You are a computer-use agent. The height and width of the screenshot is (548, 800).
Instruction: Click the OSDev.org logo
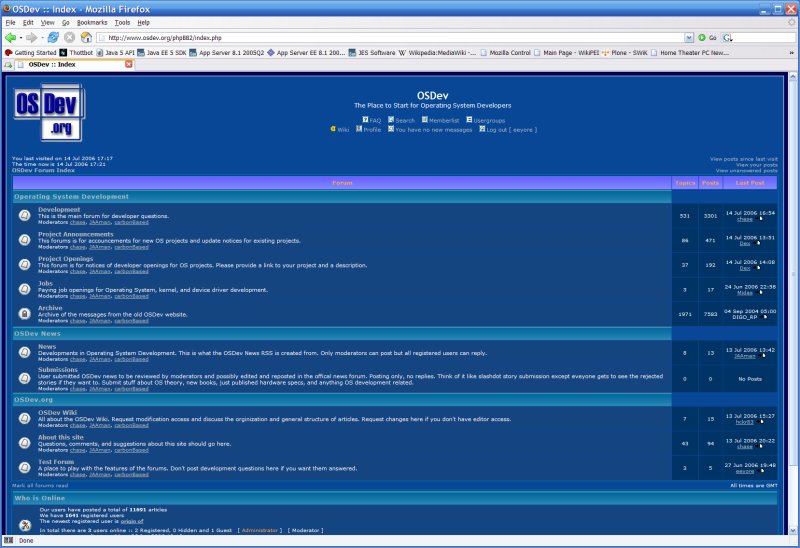pos(49,112)
